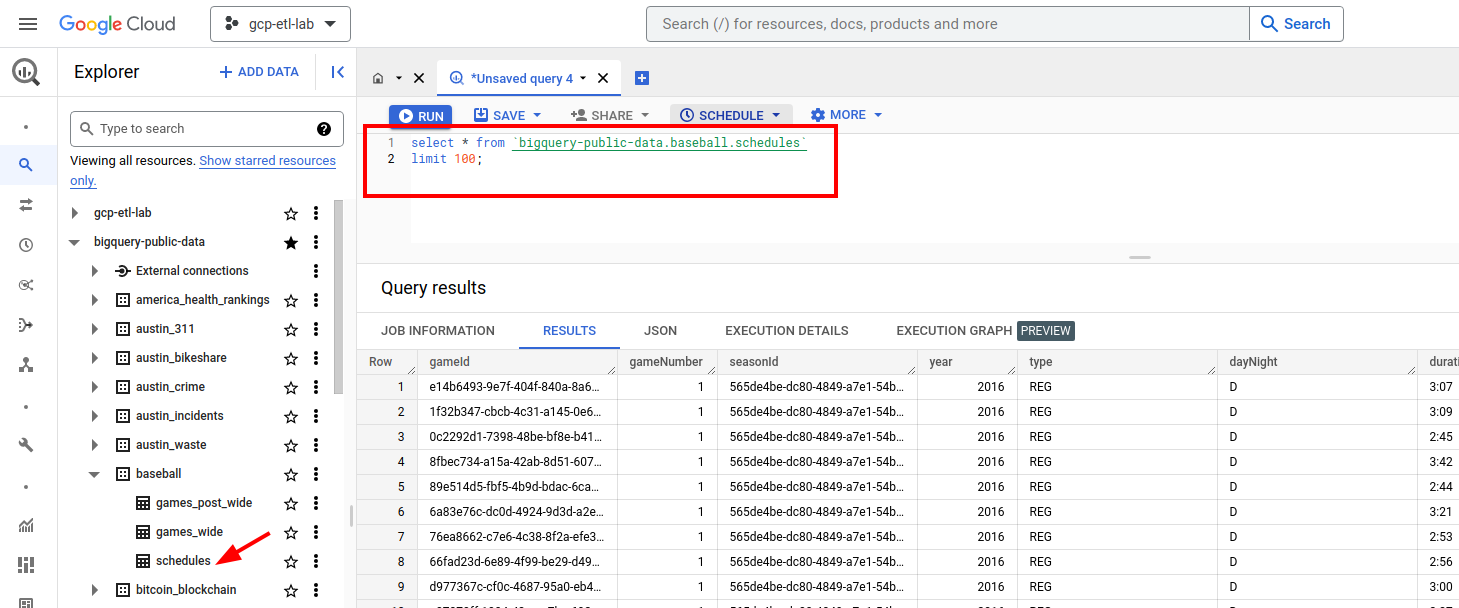The width and height of the screenshot is (1459, 608).
Task: Open the BigQuery product icon in sidebar
Action: point(26,72)
